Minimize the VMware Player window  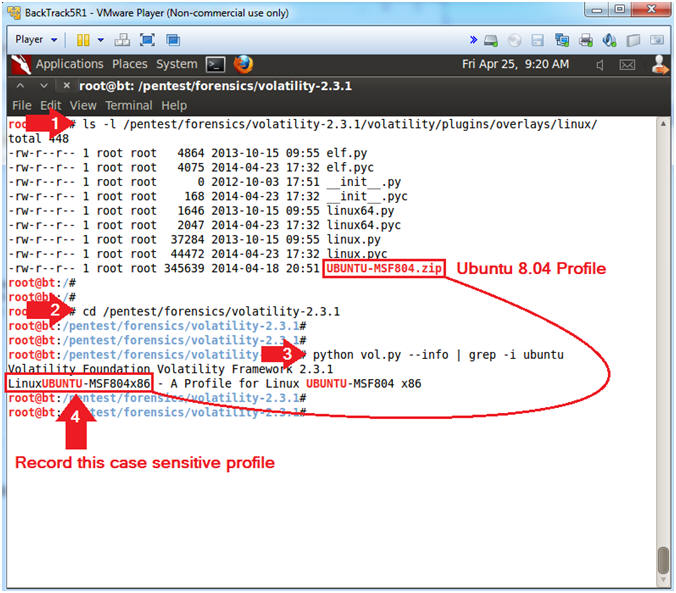pos(597,9)
